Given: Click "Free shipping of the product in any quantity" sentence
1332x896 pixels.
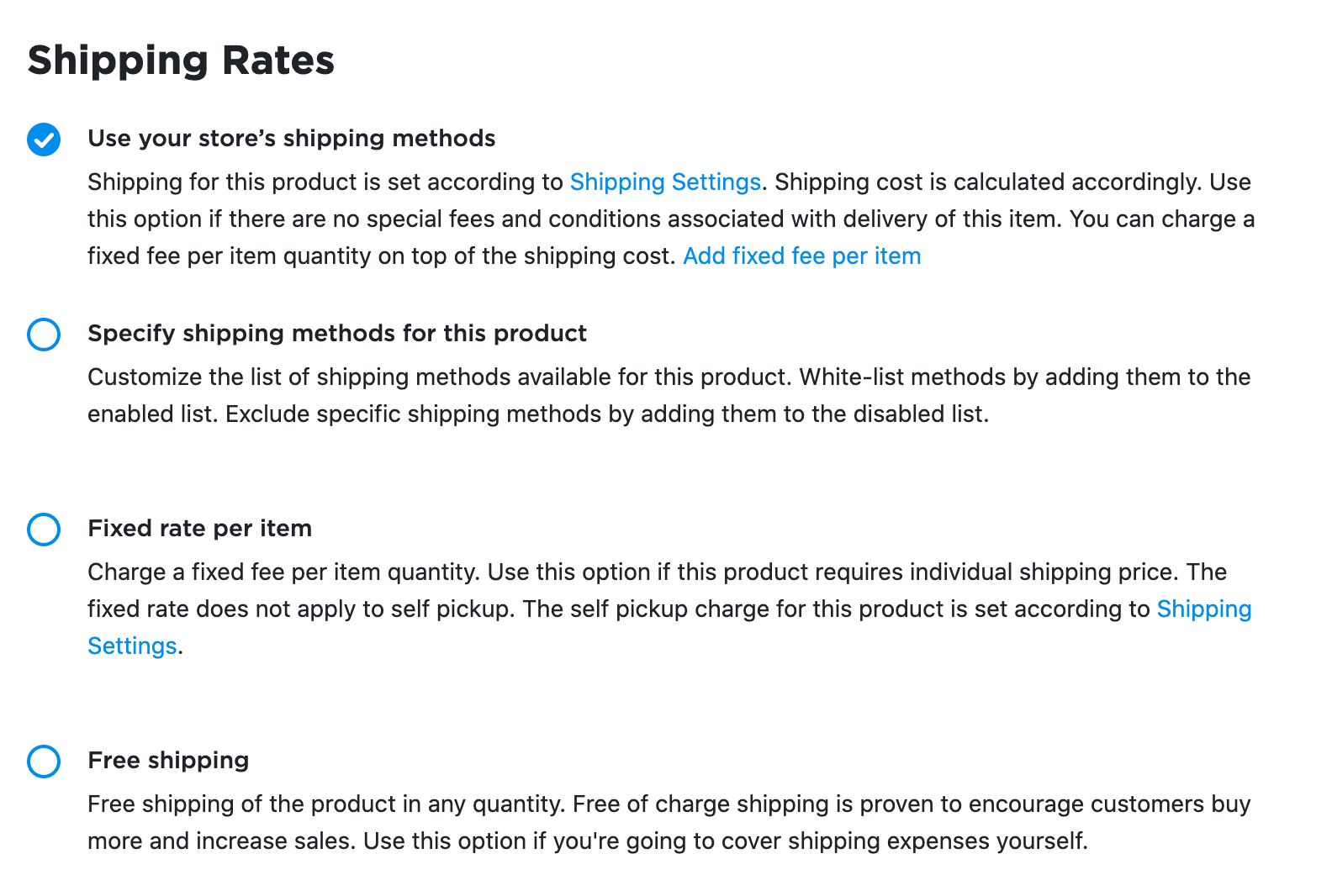Looking at the screenshot, I should click(x=325, y=804).
